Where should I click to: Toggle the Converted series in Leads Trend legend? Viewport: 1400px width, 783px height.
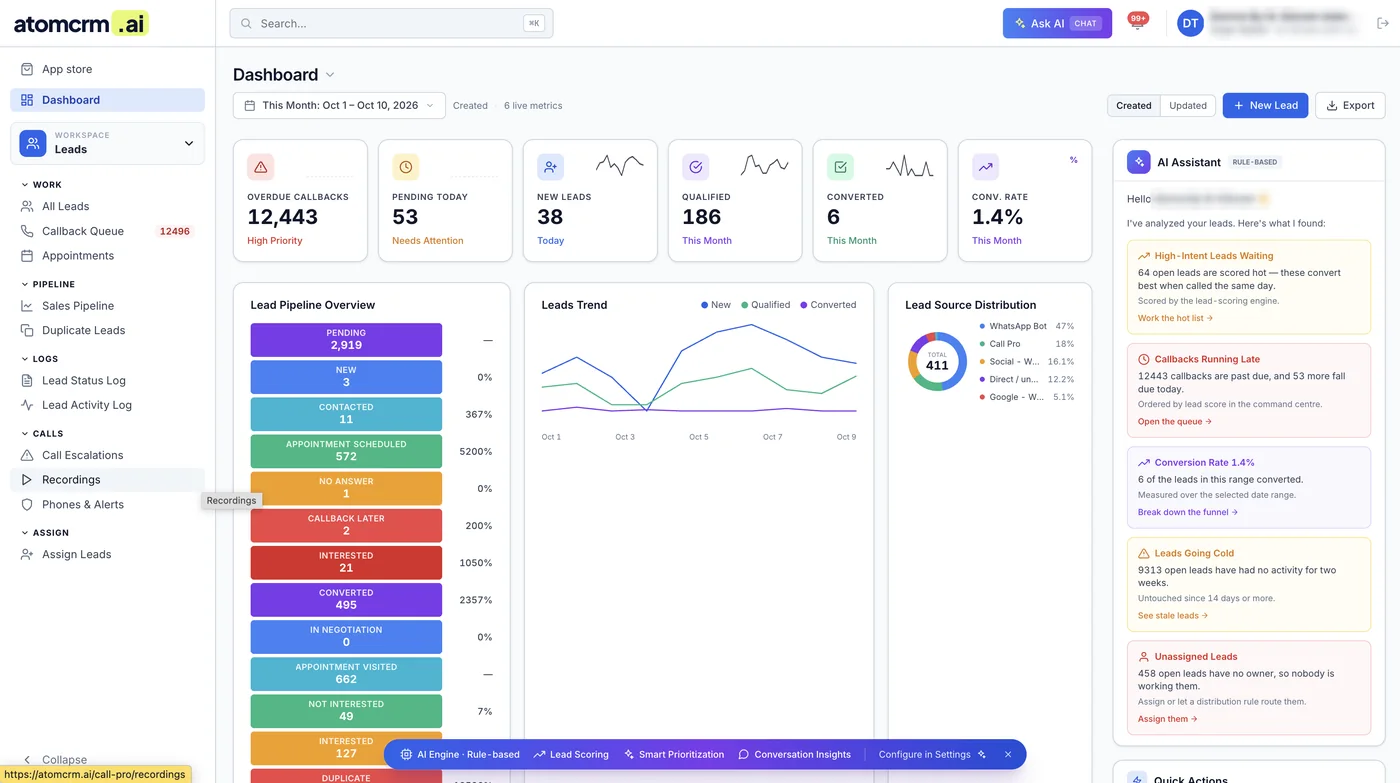(828, 305)
